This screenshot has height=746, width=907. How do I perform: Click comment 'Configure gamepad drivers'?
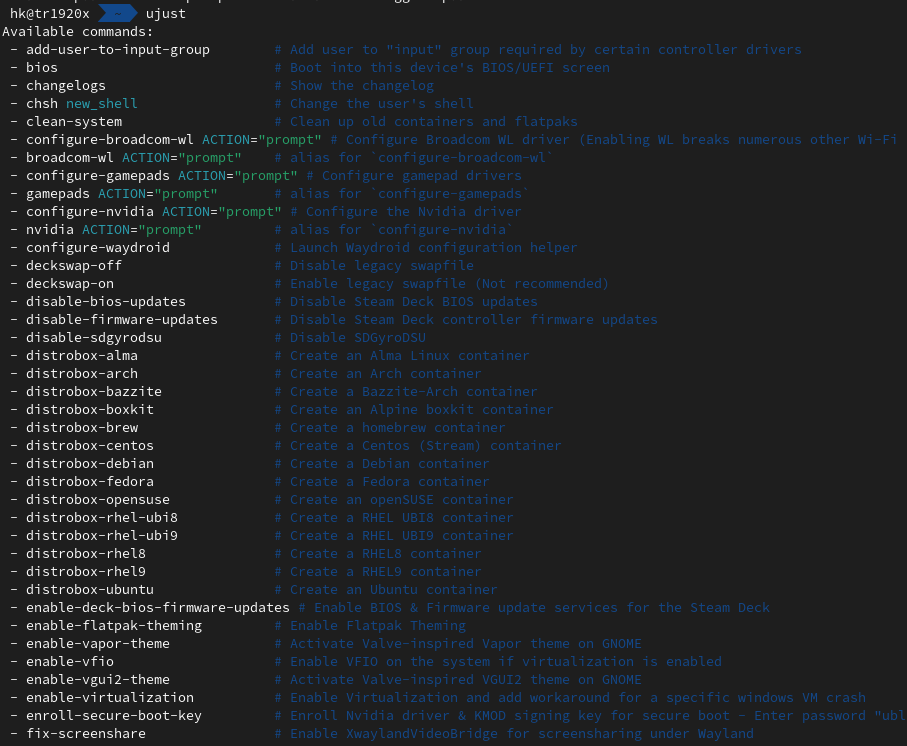point(422,175)
